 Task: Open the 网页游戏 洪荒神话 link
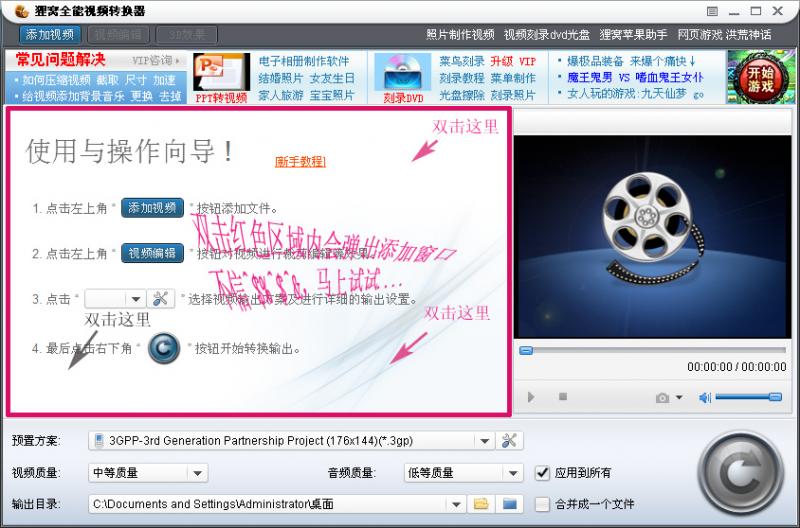tap(724, 35)
